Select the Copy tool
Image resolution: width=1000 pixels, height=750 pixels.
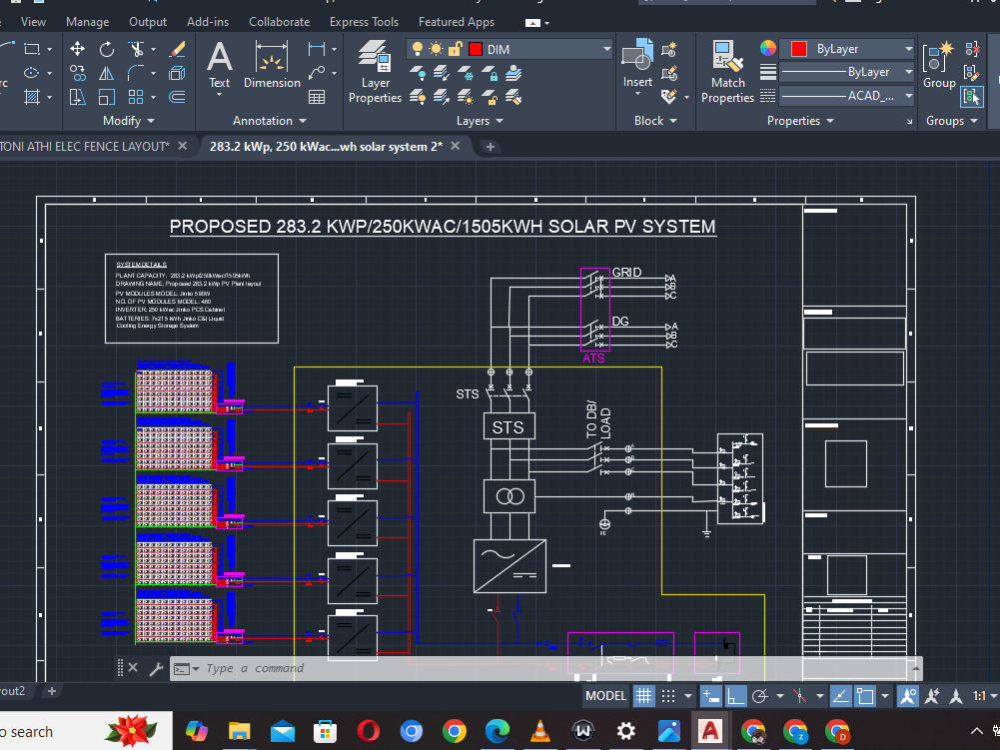click(x=77, y=73)
